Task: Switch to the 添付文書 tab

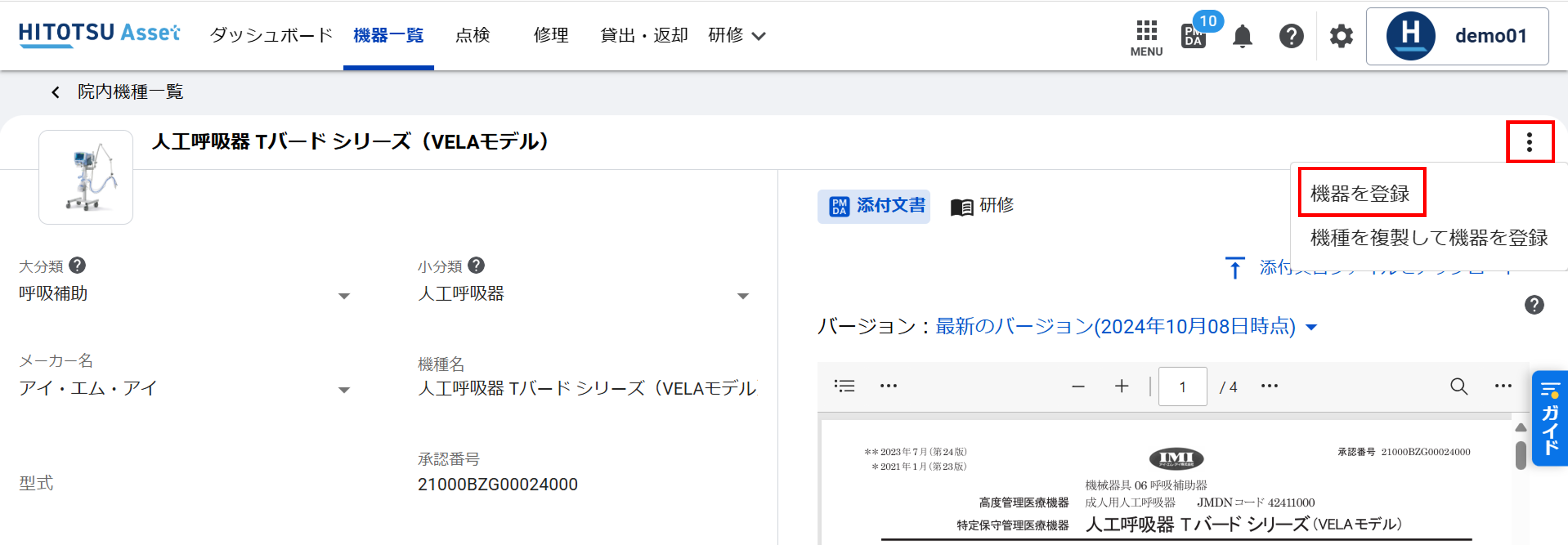Action: [873, 206]
